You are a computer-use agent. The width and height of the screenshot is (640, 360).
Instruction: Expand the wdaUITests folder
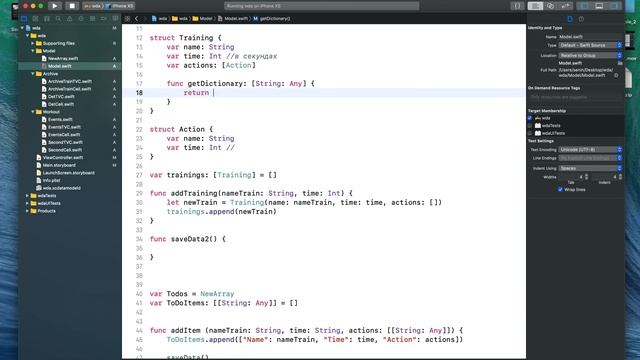point(28,203)
